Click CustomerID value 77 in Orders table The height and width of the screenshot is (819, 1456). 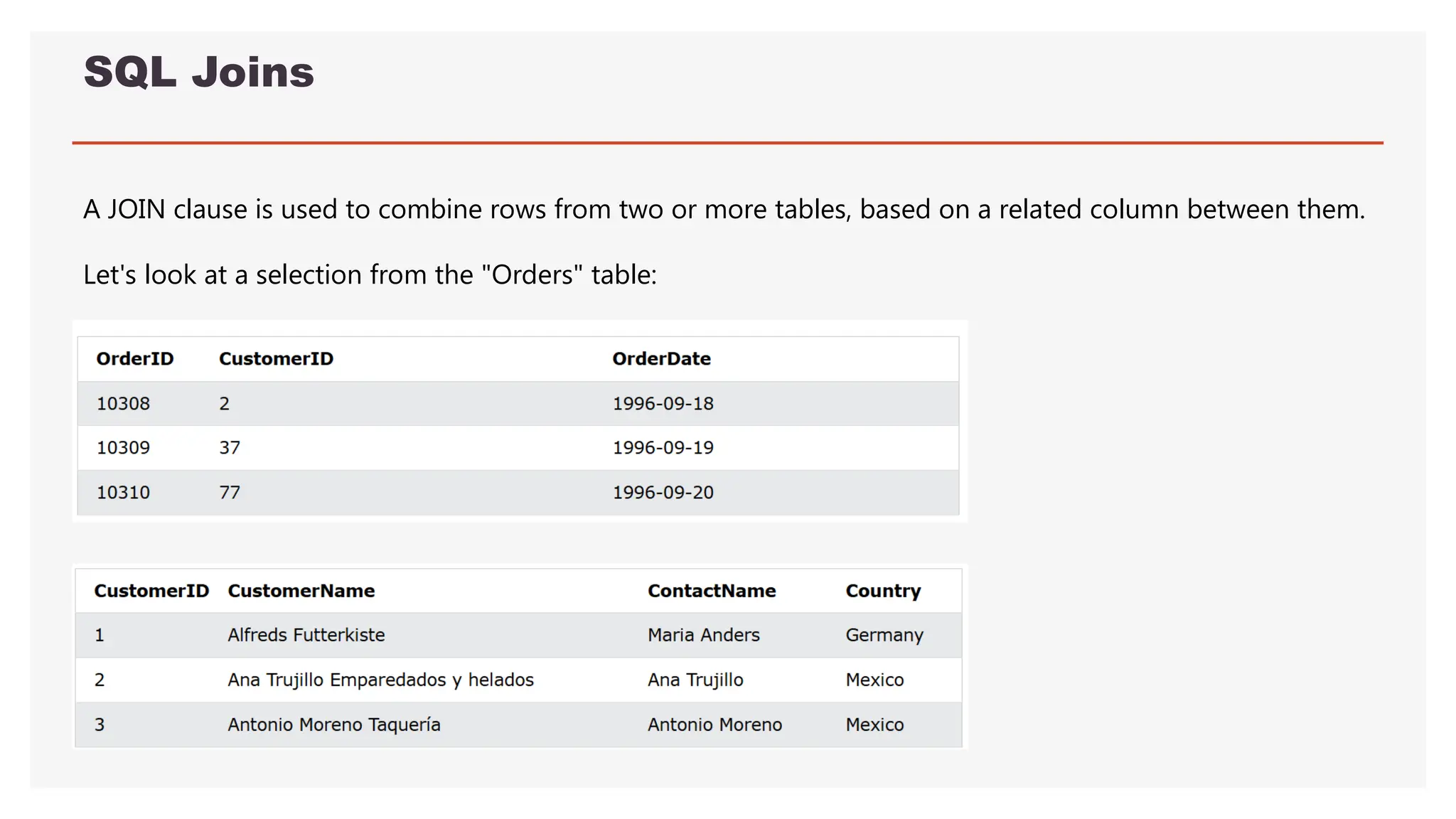[x=230, y=493]
